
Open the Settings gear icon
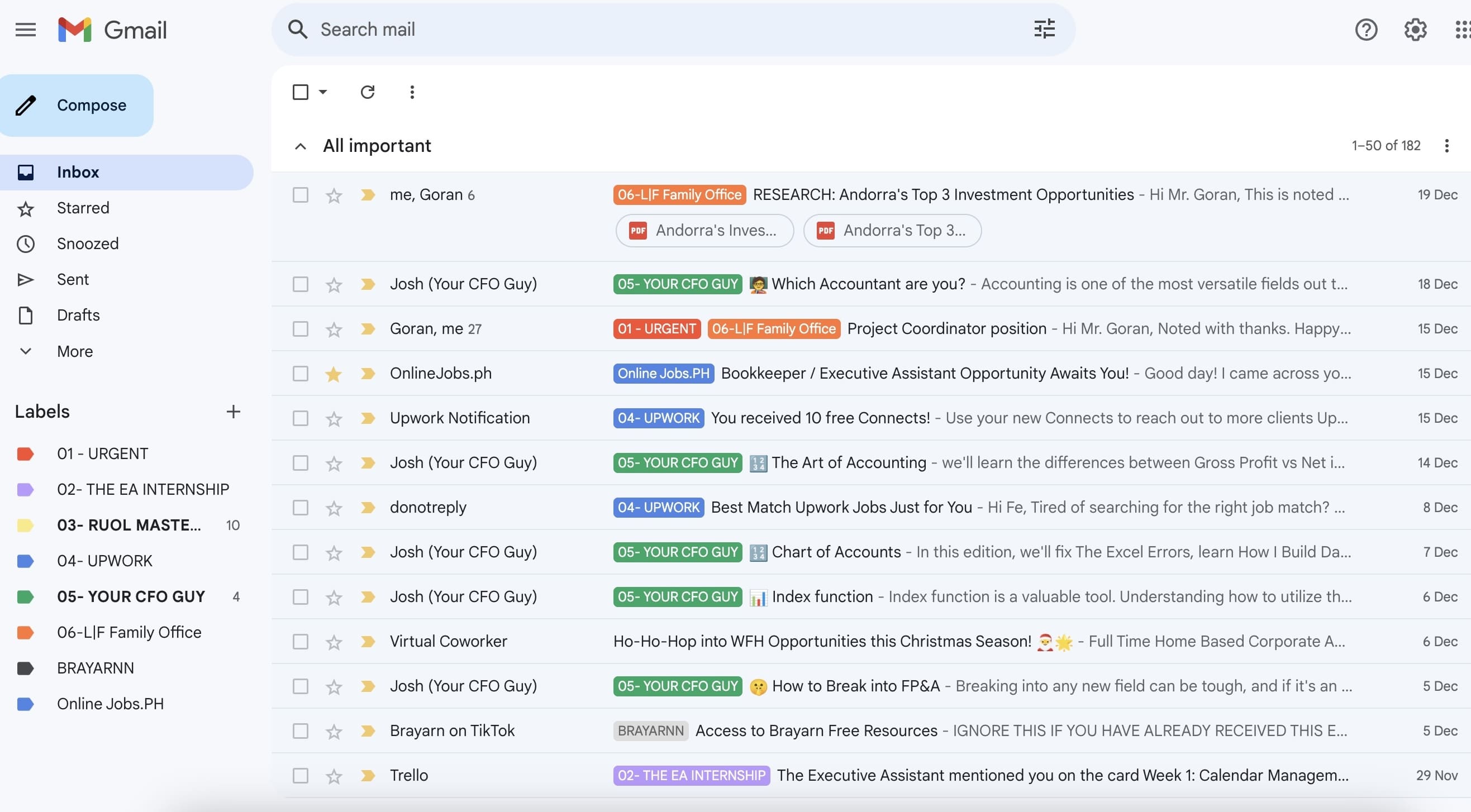coord(1415,30)
